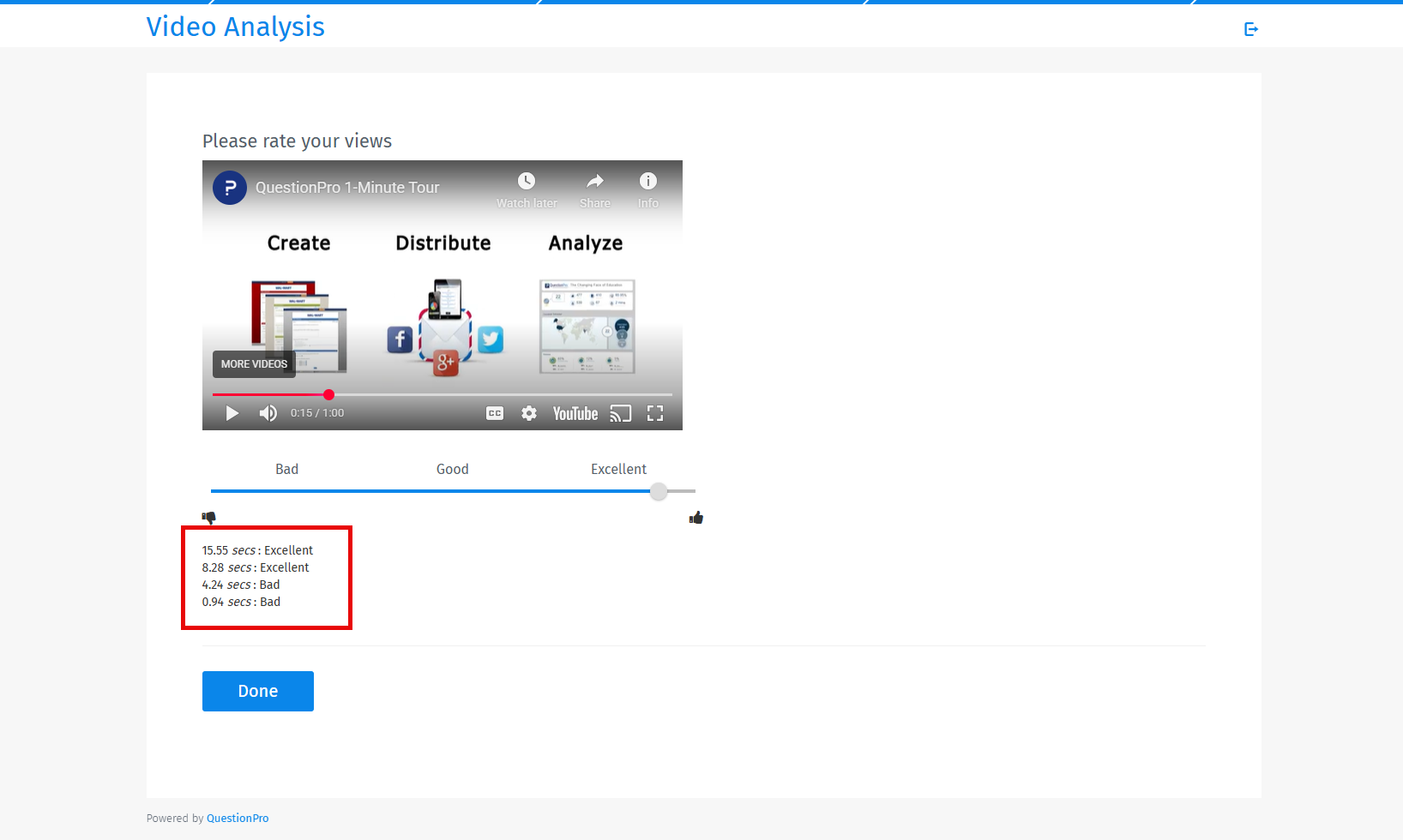Click the cast to TV icon
Viewport: 1403px width, 840px height.
[x=621, y=413]
